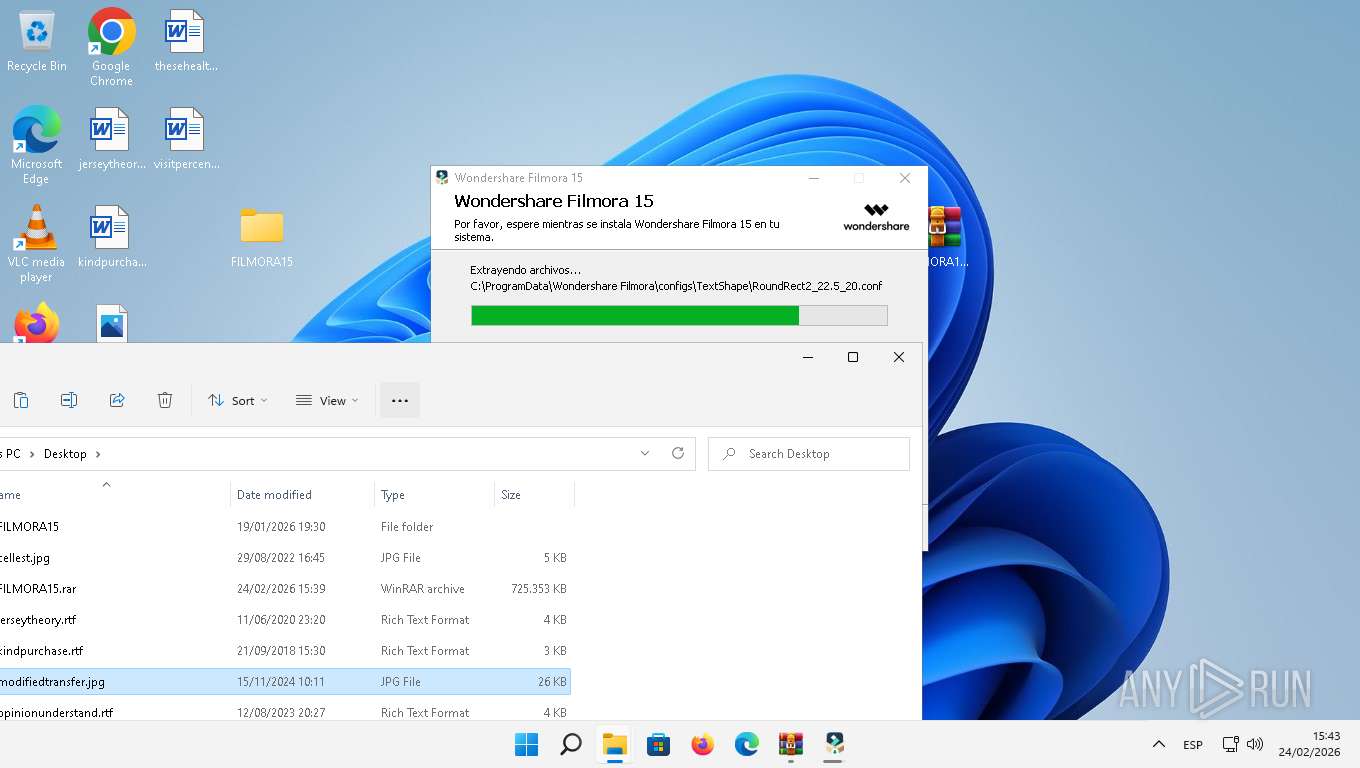Expand the address bar history dropdown
The width and height of the screenshot is (1360, 768).
(x=645, y=453)
